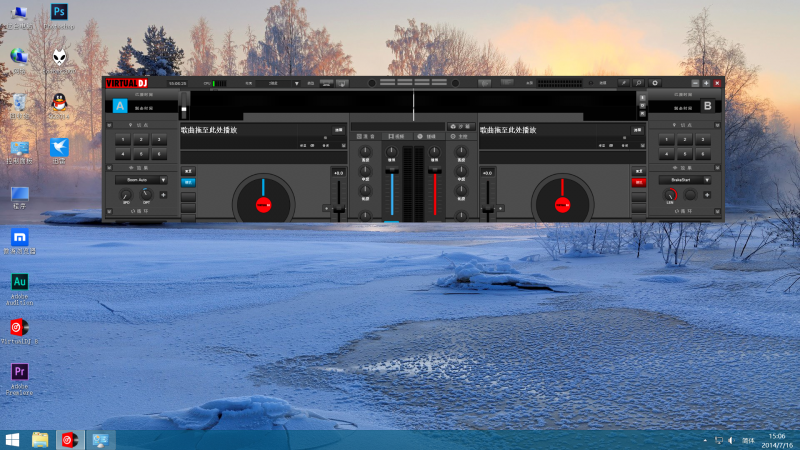Add effect slot with deck A plus button
This screenshot has width=800, height=450.
tap(163, 195)
